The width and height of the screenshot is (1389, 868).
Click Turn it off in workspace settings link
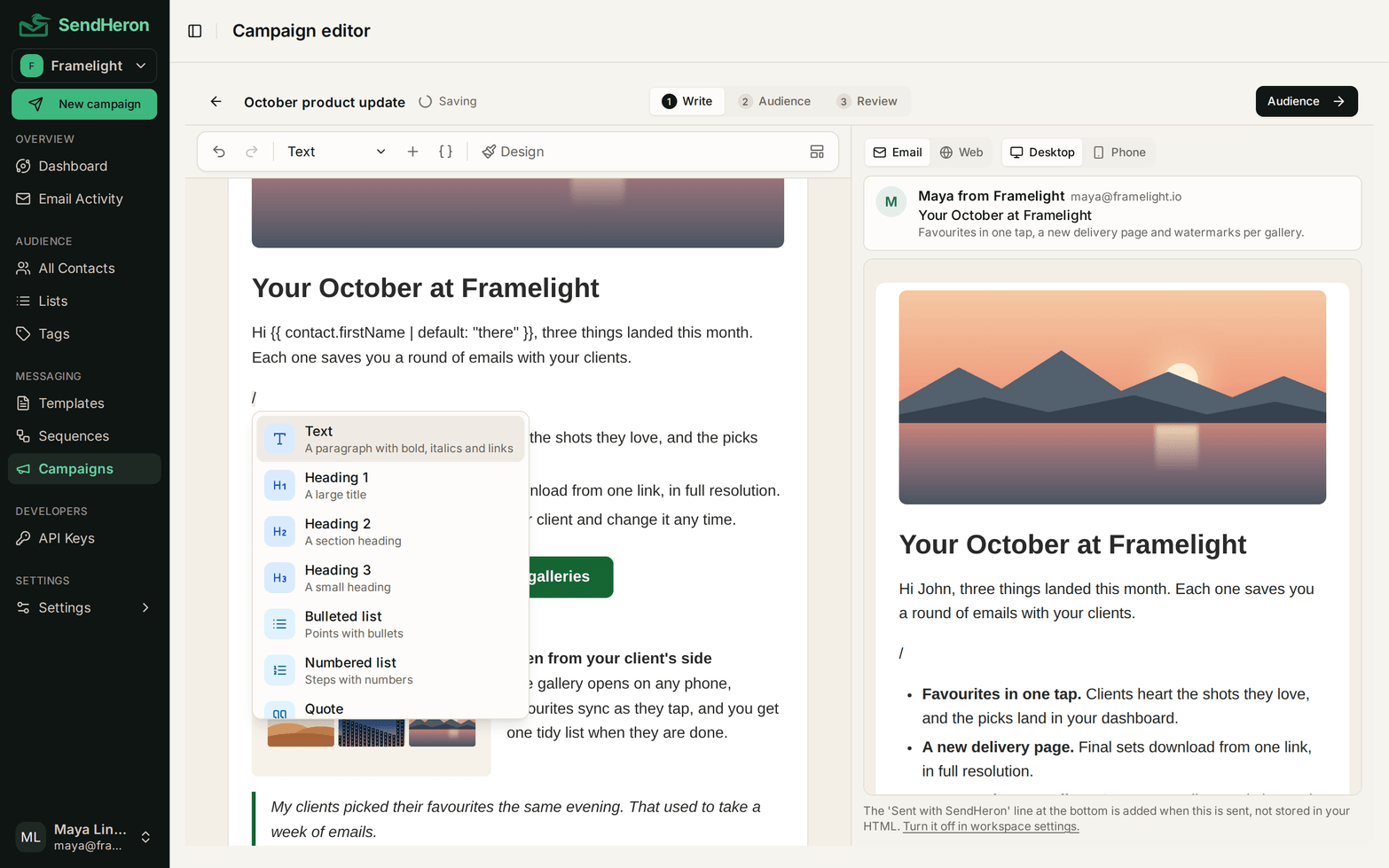[x=991, y=826]
